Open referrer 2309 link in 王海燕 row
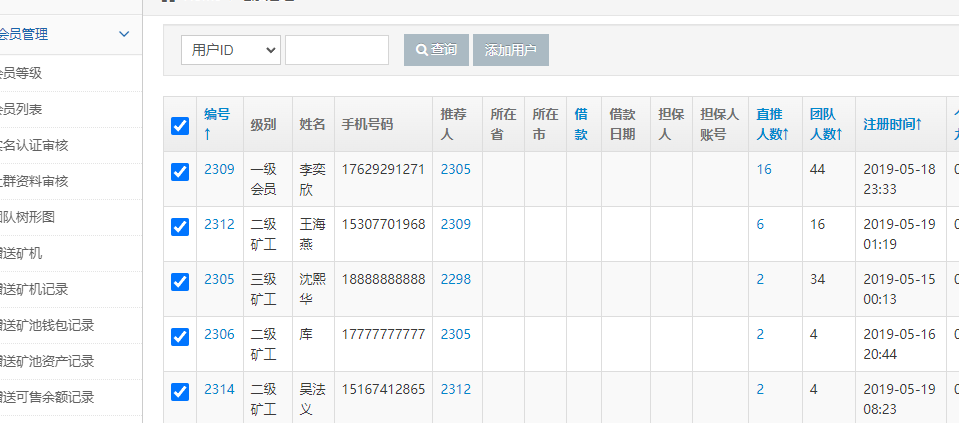 [456, 224]
